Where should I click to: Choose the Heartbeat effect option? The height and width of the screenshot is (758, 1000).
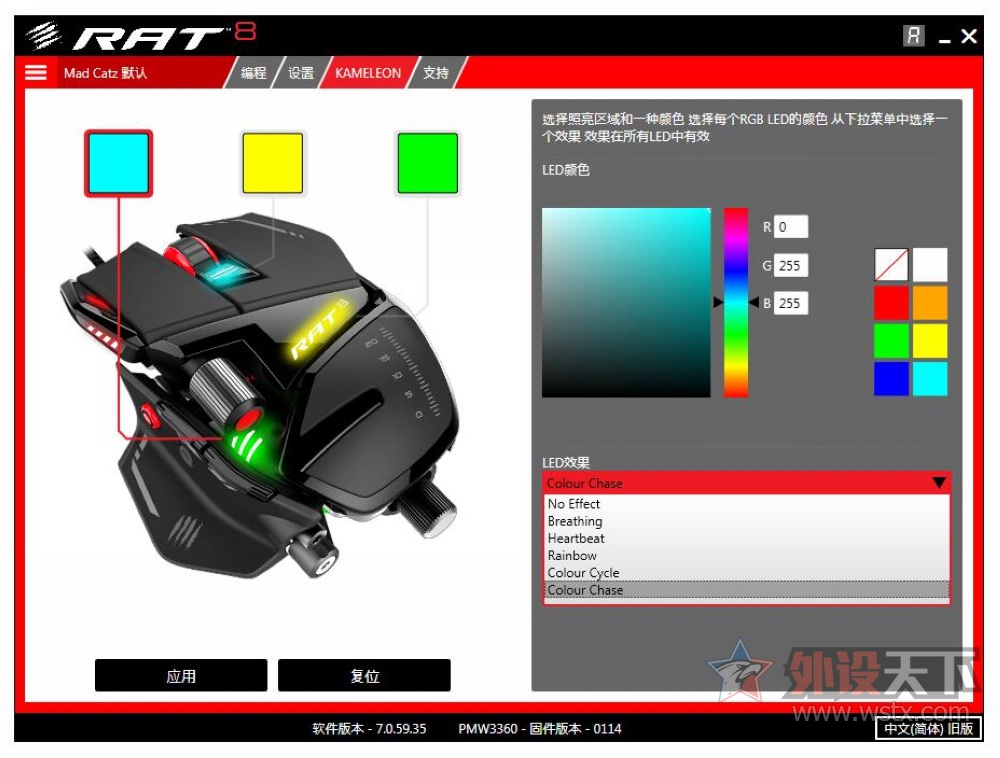tap(576, 538)
